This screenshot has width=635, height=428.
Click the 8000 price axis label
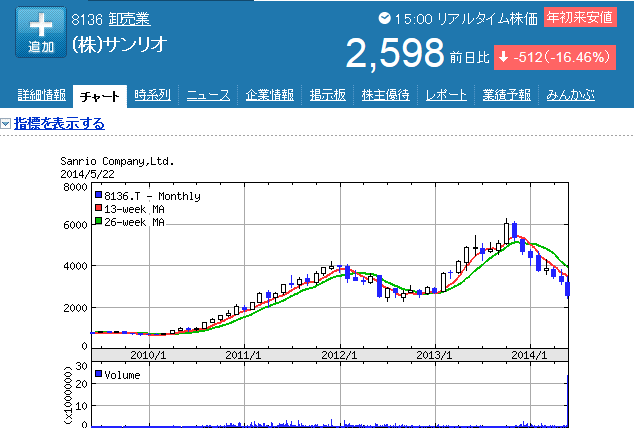pos(75,187)
